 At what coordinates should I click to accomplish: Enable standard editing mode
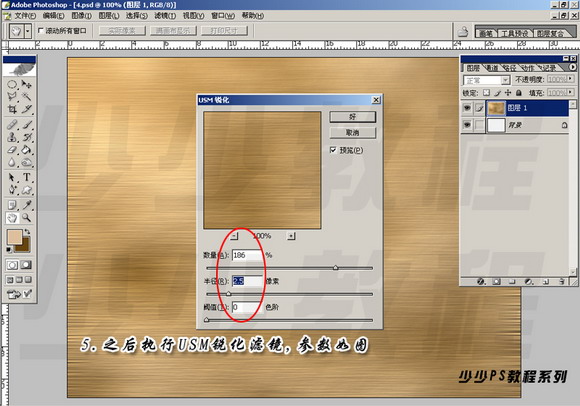[12, 265]
